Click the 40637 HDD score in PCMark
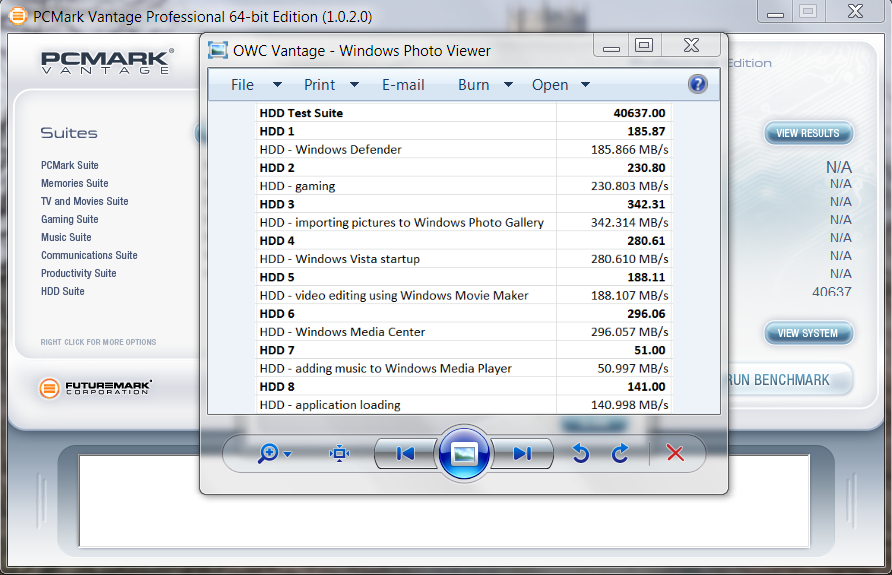The height and width of the screenshot is (575, 892). pyautogui.click(x=832, y=292)
